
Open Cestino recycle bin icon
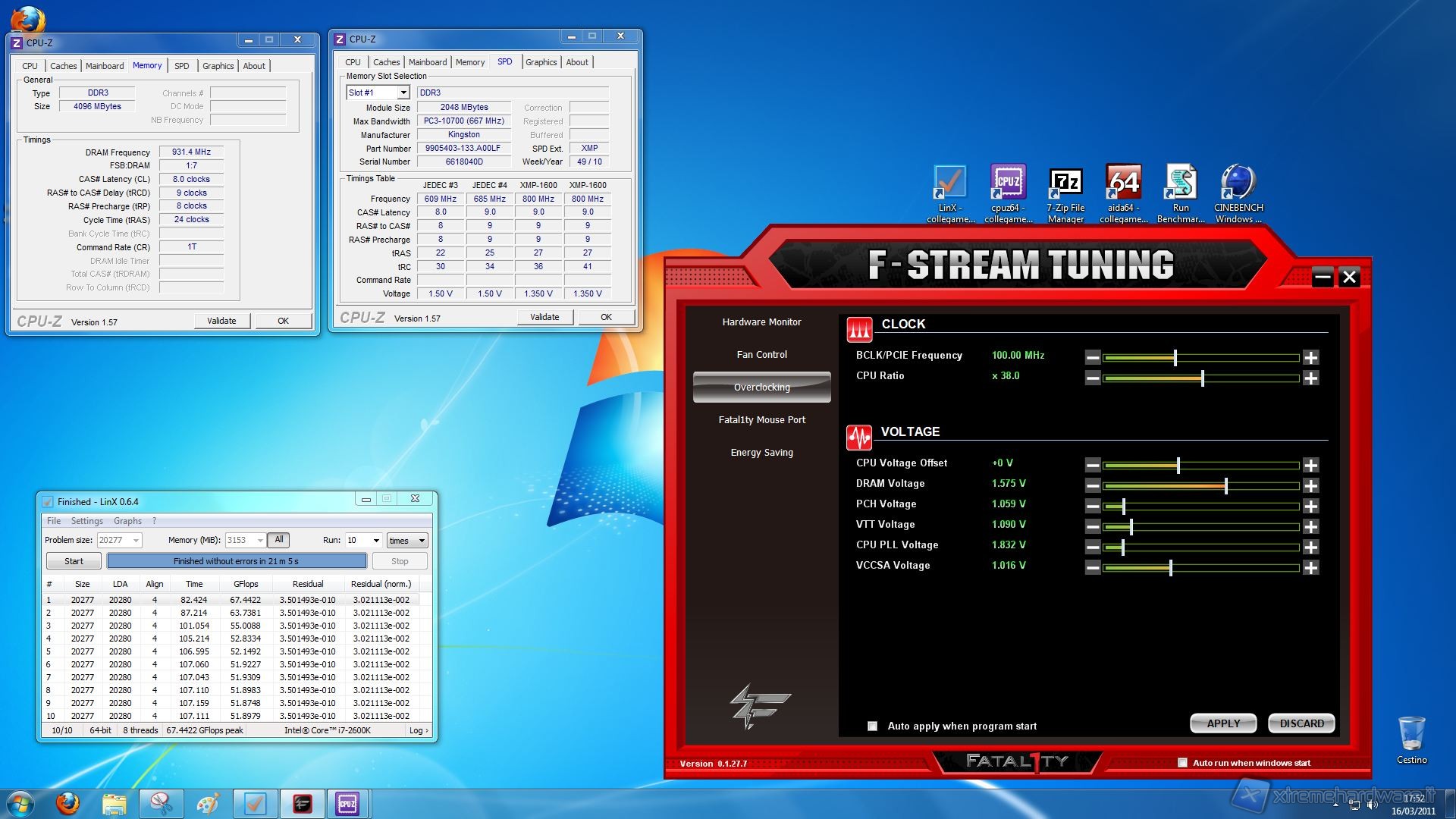pyautogui.click(x=1411, y=734)
